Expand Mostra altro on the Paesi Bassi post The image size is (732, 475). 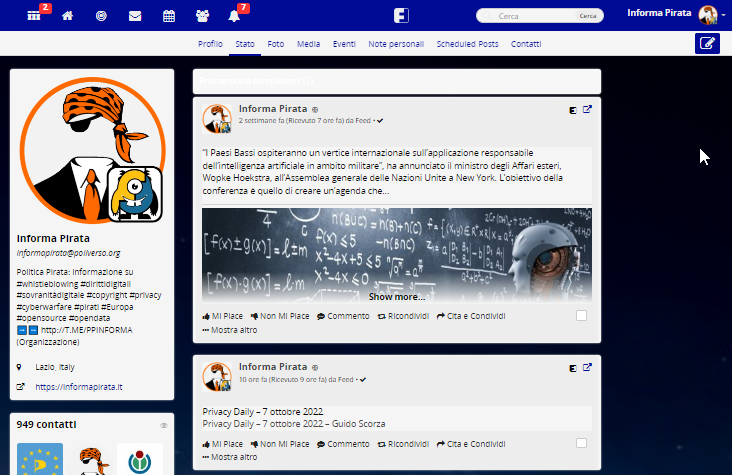[x=230, y=330]
